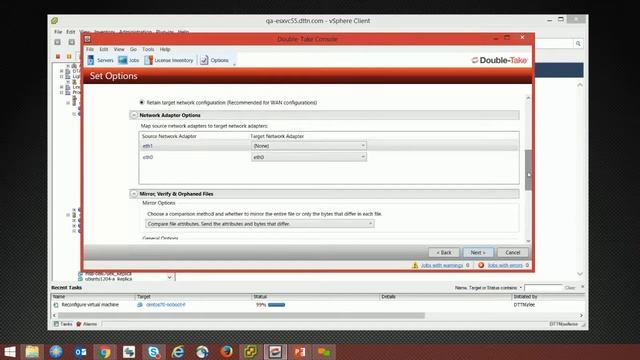Open the Help menu in Double-Take Console

click(165, 49)
